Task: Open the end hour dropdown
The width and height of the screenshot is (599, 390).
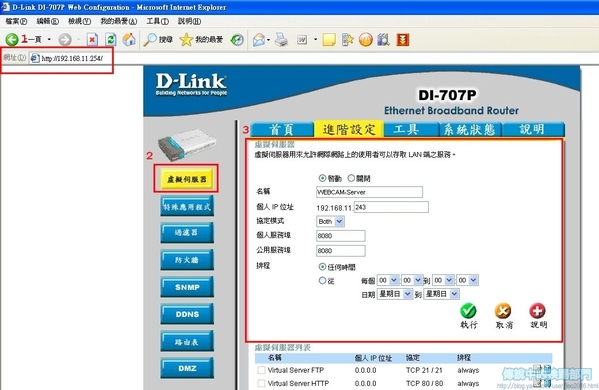Action: (443, 280)
